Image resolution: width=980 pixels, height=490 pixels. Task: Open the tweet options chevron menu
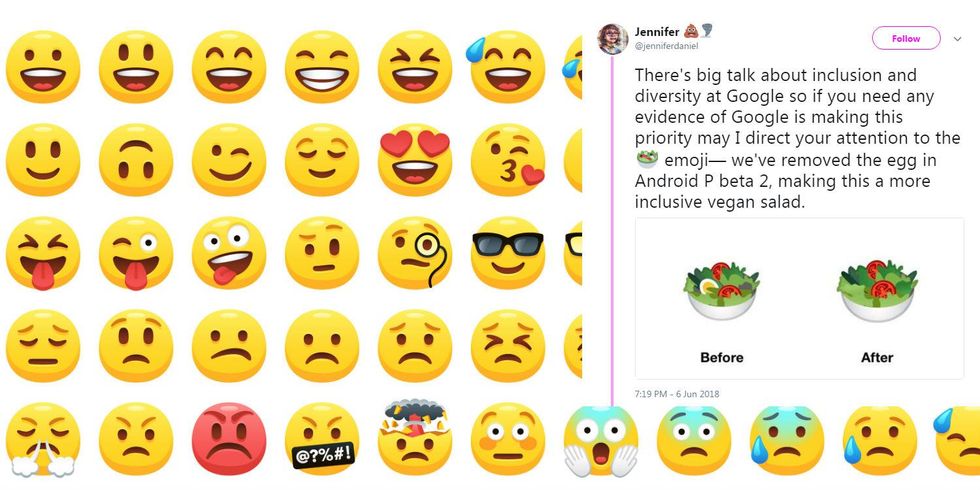pyautogui.click(x=958, y=39)
